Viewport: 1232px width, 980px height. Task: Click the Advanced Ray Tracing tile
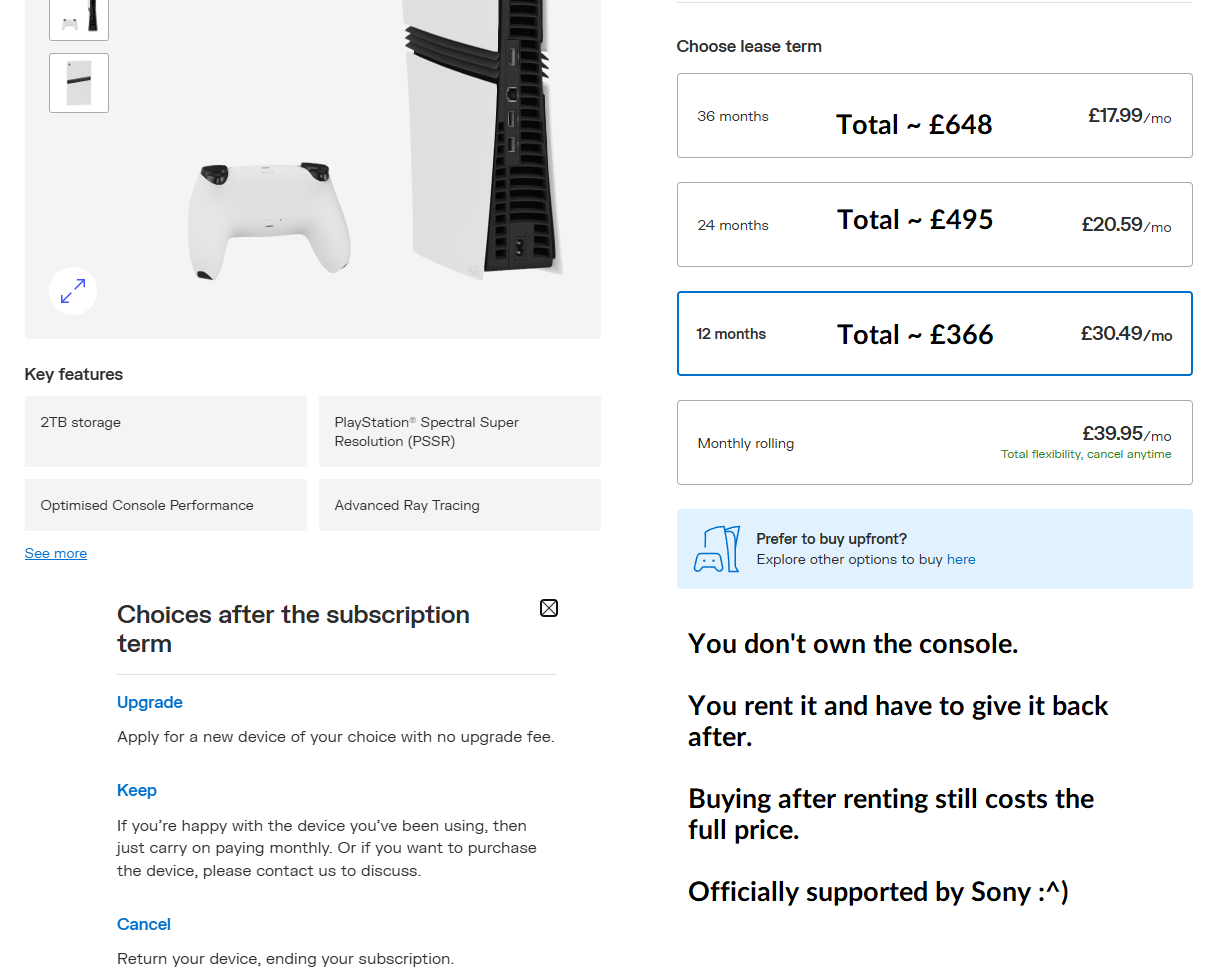click(460, 506)
